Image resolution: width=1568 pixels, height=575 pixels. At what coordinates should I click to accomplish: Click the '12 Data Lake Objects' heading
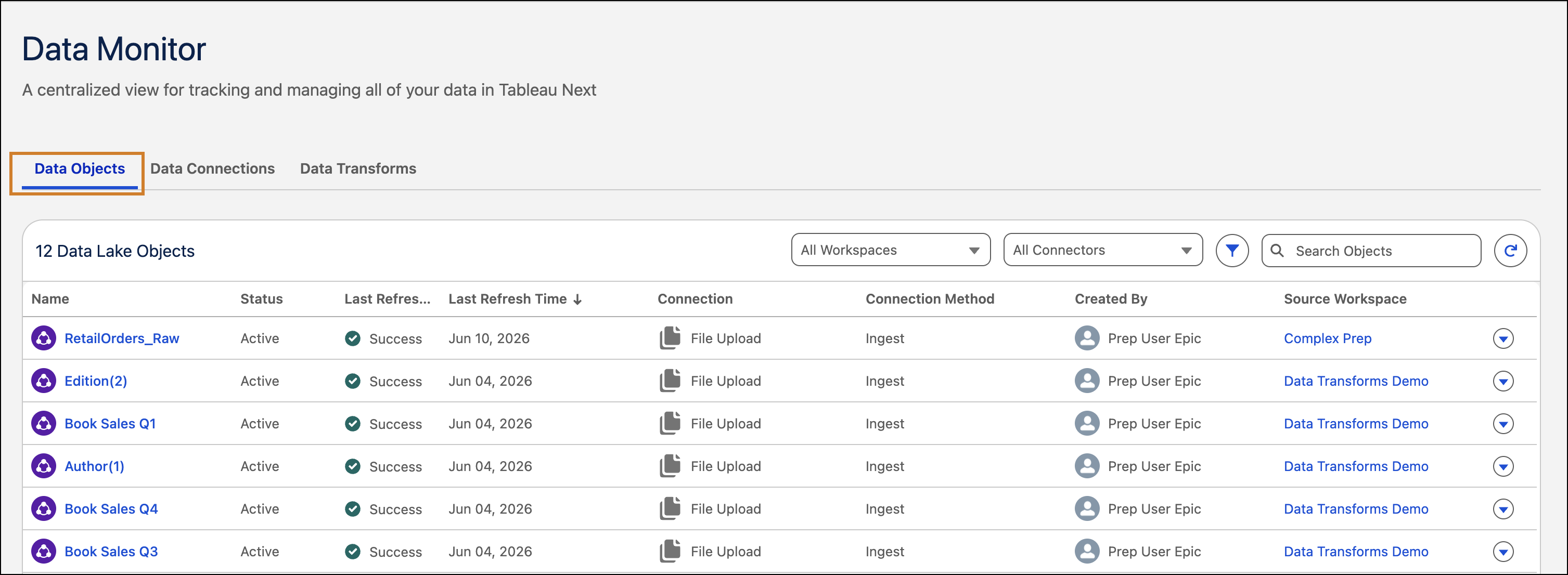[x=115, y=251]
